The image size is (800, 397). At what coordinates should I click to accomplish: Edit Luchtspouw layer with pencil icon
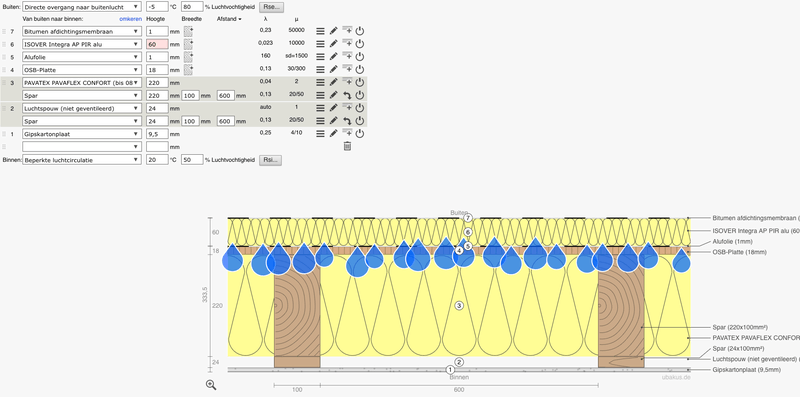[334, 108]
